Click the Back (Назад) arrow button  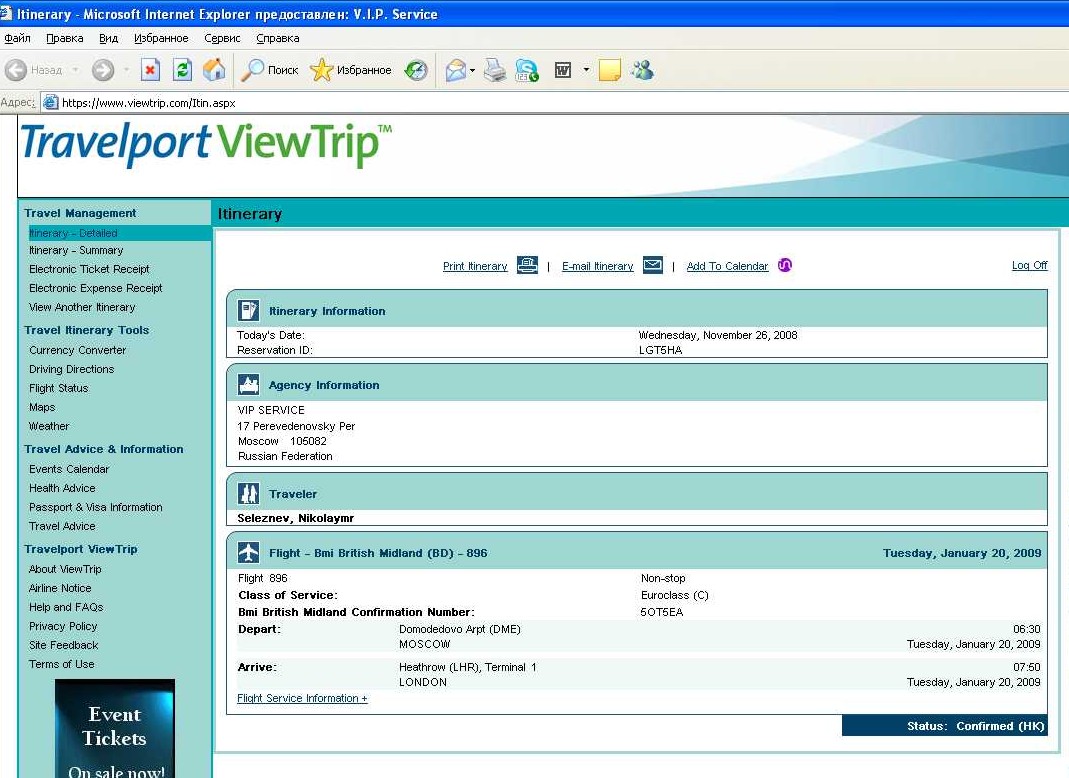(33, 70)
